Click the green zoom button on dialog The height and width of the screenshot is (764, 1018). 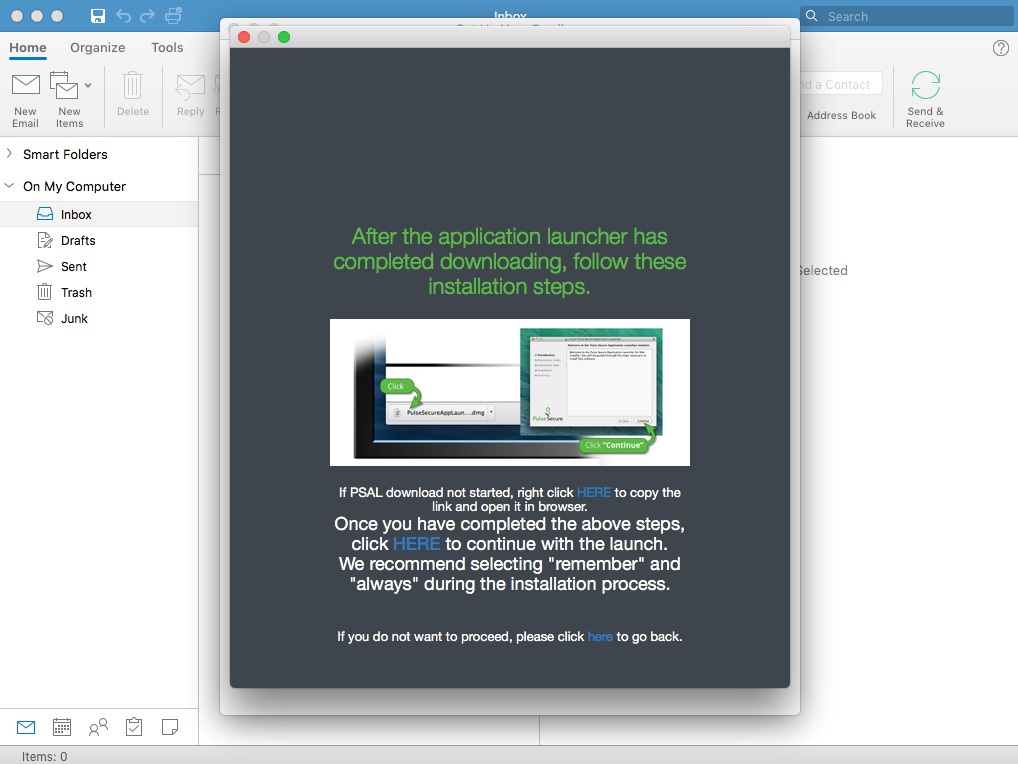[x=284, y=37]
